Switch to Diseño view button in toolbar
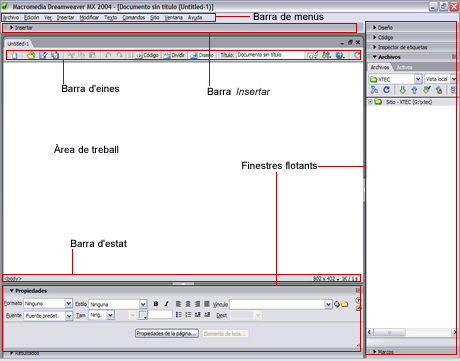 coord(202,55)
